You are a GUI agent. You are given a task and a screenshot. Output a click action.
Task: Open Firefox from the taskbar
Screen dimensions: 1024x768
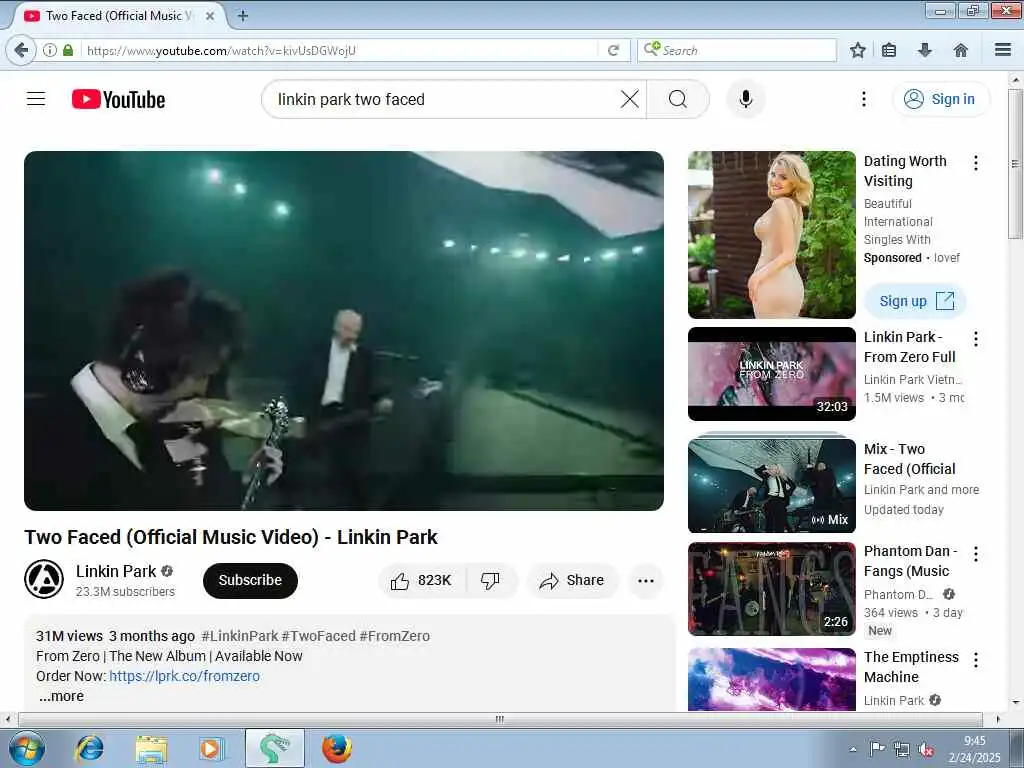(x=337, y=748)
